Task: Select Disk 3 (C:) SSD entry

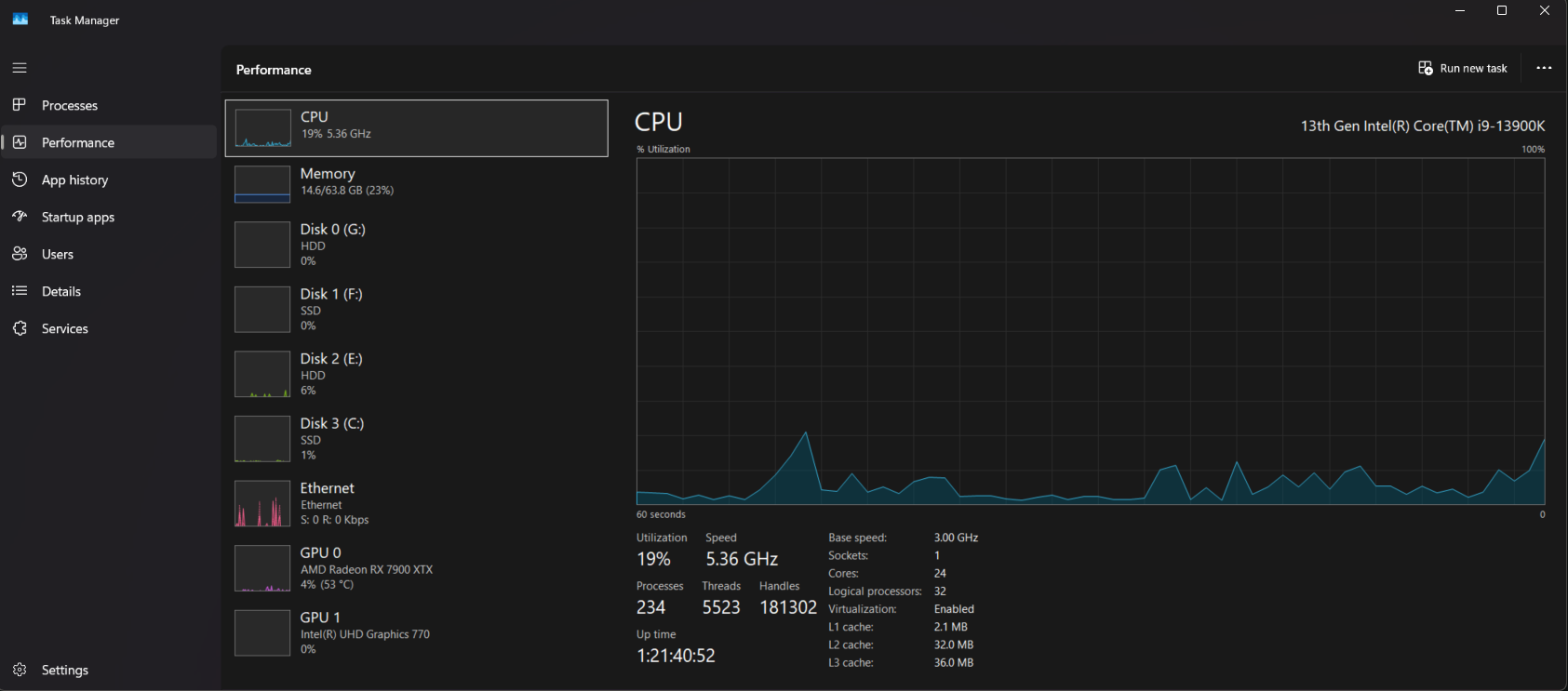Action: [x=416, y=438]
